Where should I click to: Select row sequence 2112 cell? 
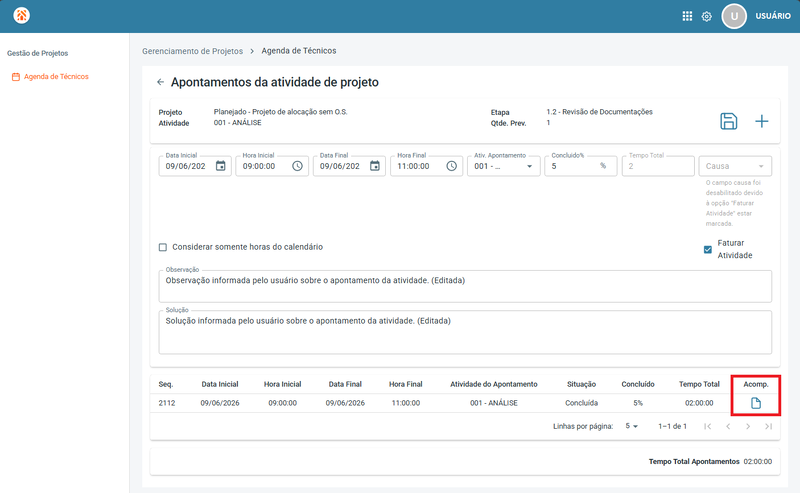point(167,403)
